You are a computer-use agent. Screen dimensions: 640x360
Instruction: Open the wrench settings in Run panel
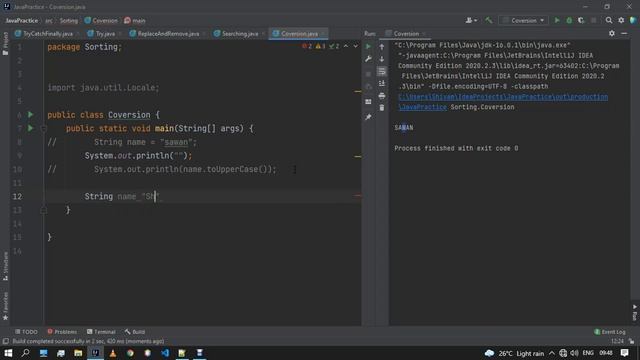coord(368,59)
